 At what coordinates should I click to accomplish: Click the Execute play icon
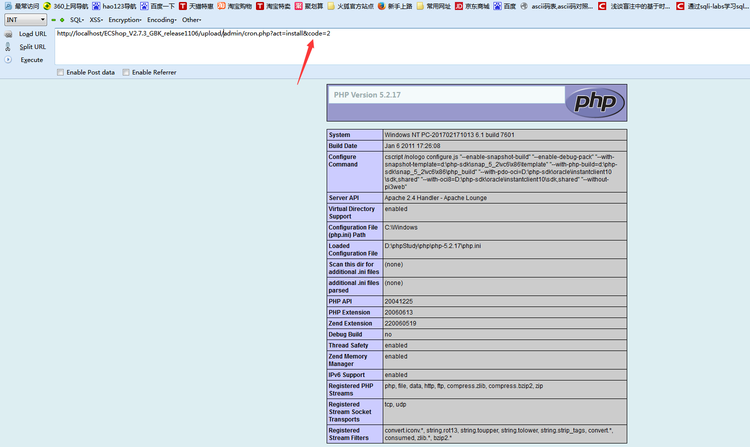pos(8,60)
